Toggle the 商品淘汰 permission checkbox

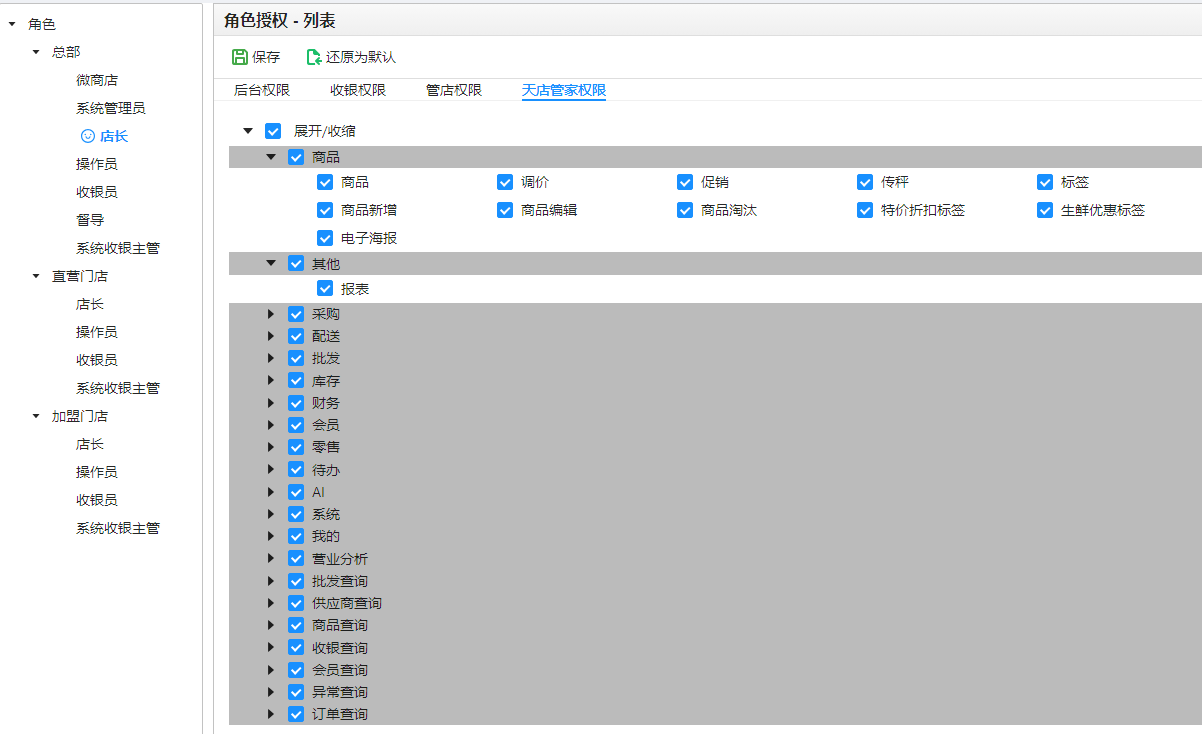tap(685, 210)
